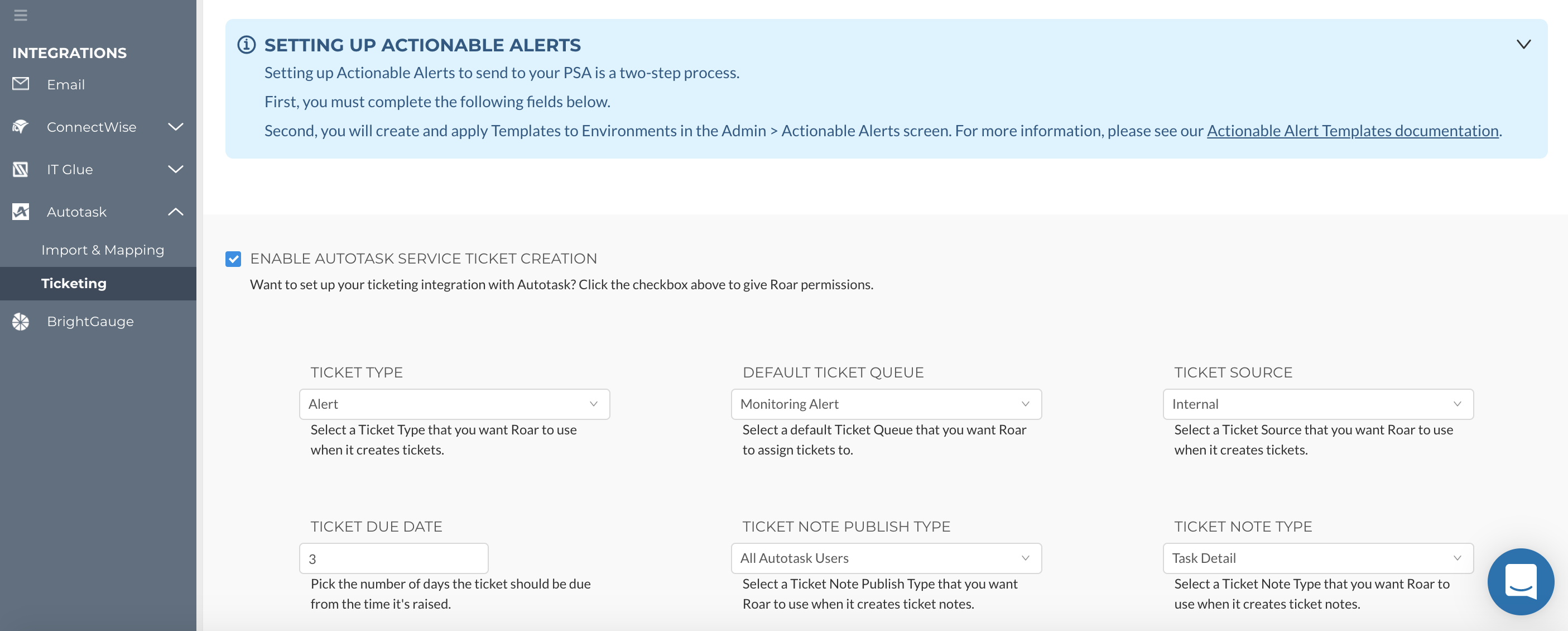Open Actionable Alert Templates documentation link
This screenshot has width=1568, height=631.
(x=1353, y=131)
